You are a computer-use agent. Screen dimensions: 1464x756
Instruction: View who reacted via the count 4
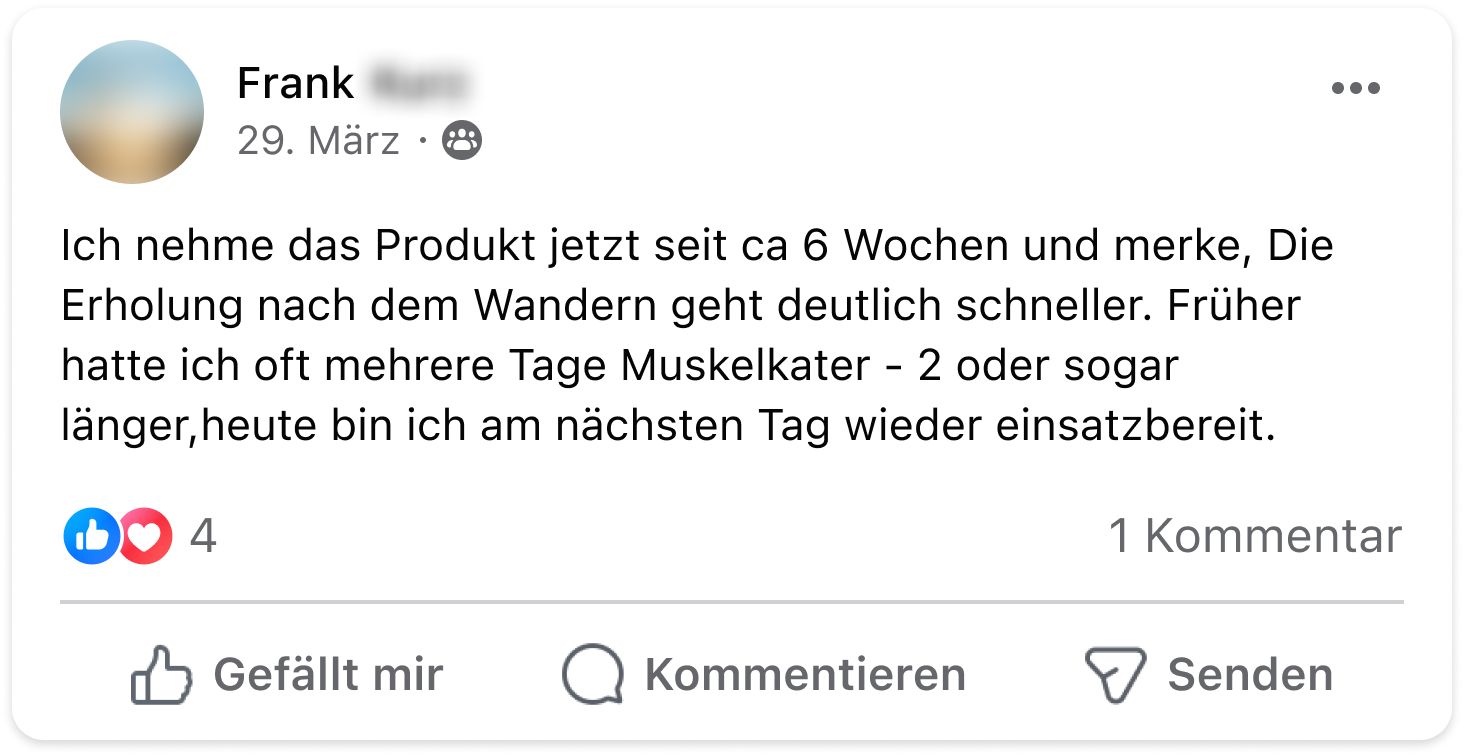pyautogui.click(x=203, y=536)
